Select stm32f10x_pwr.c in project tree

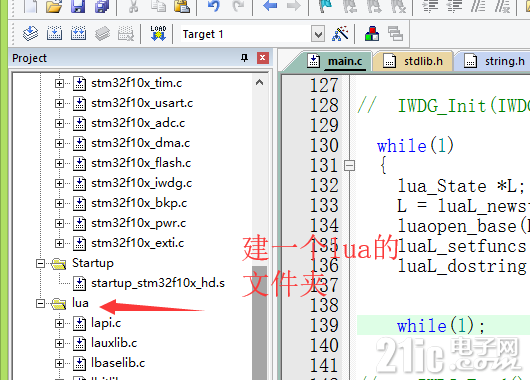tap(139, 223)
